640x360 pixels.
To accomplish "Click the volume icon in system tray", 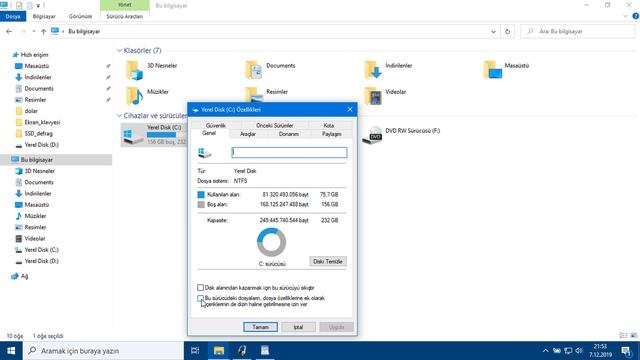I will pos(578,351).
